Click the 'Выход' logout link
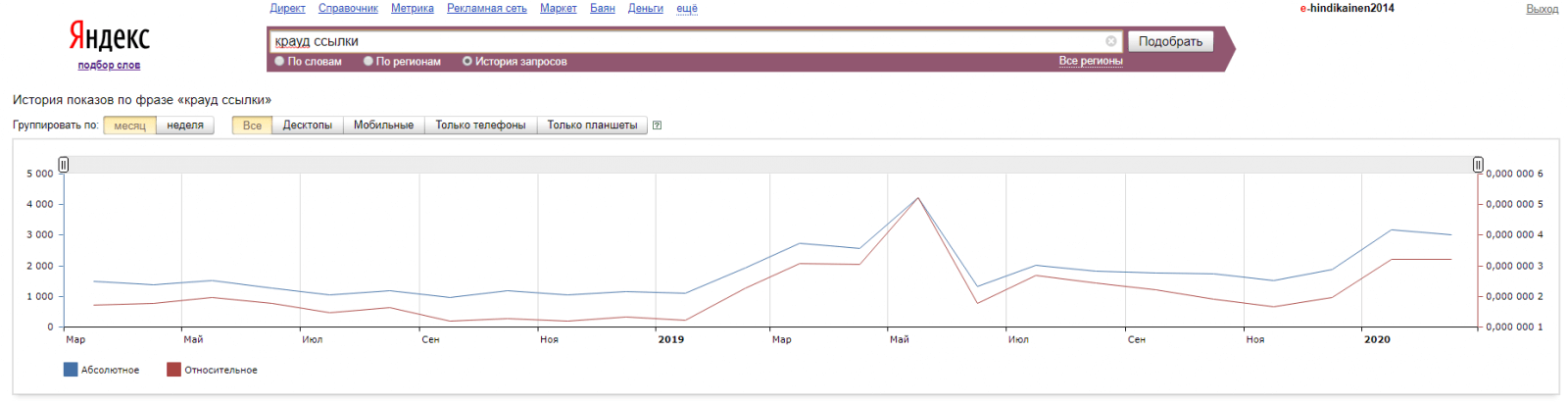The height and width of the screenshot is (402, 1568). [x=1542, y=9]
